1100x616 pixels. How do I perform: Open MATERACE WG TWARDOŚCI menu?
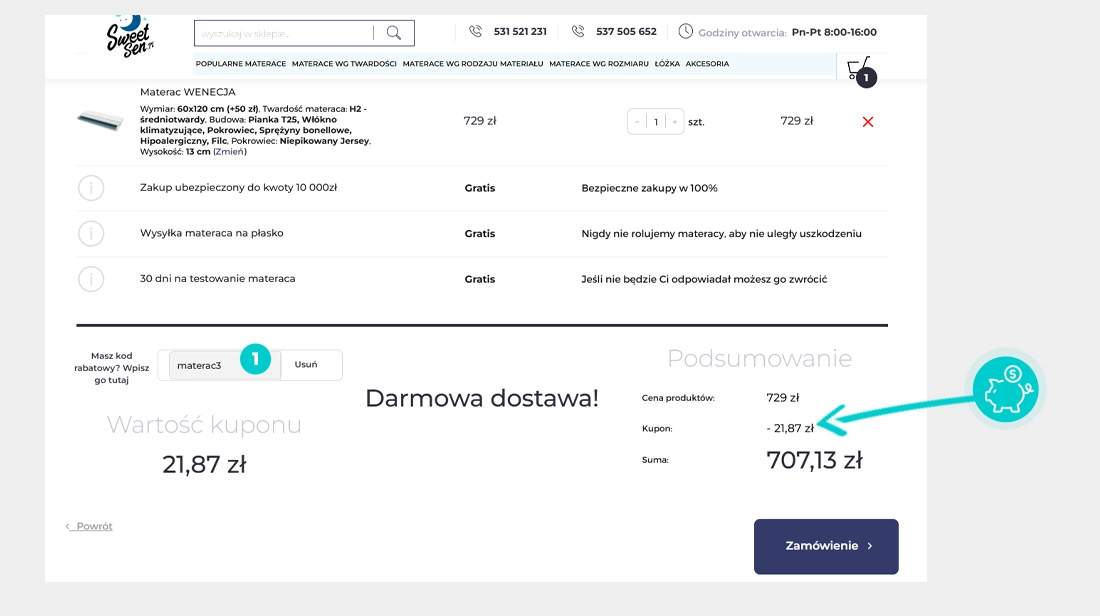pyautogui.click(x=344, y=64)
